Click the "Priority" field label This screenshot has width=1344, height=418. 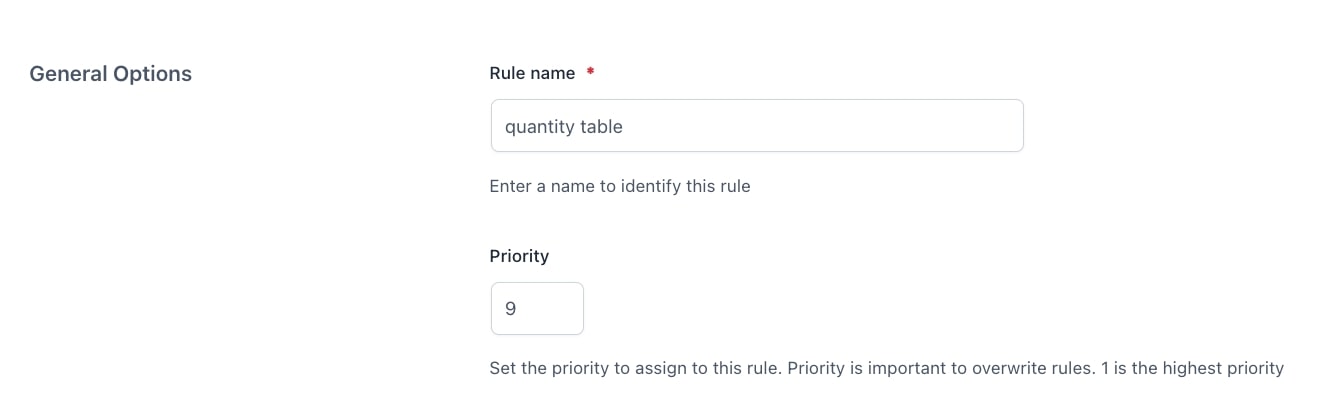pyautogui.click(x=519, y=256)
